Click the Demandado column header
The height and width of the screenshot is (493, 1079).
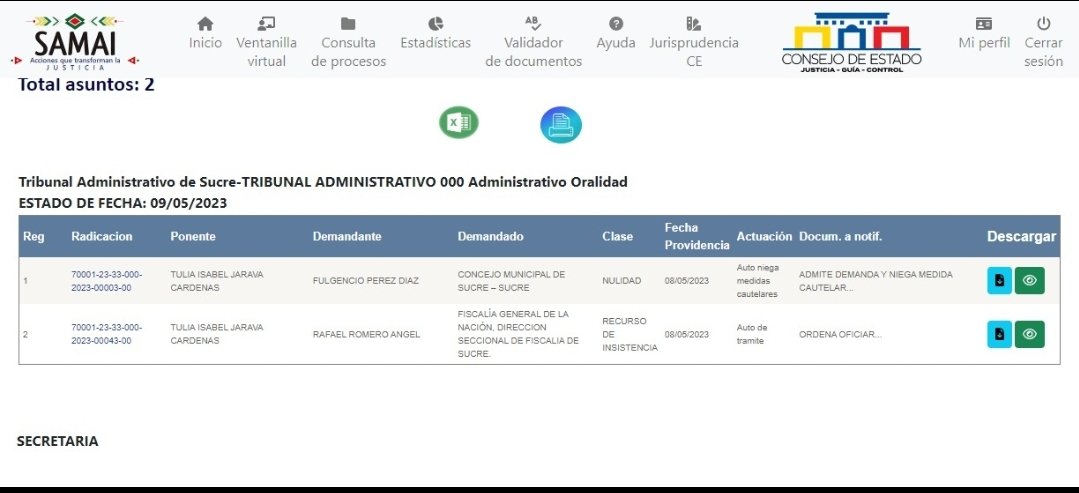490,236
